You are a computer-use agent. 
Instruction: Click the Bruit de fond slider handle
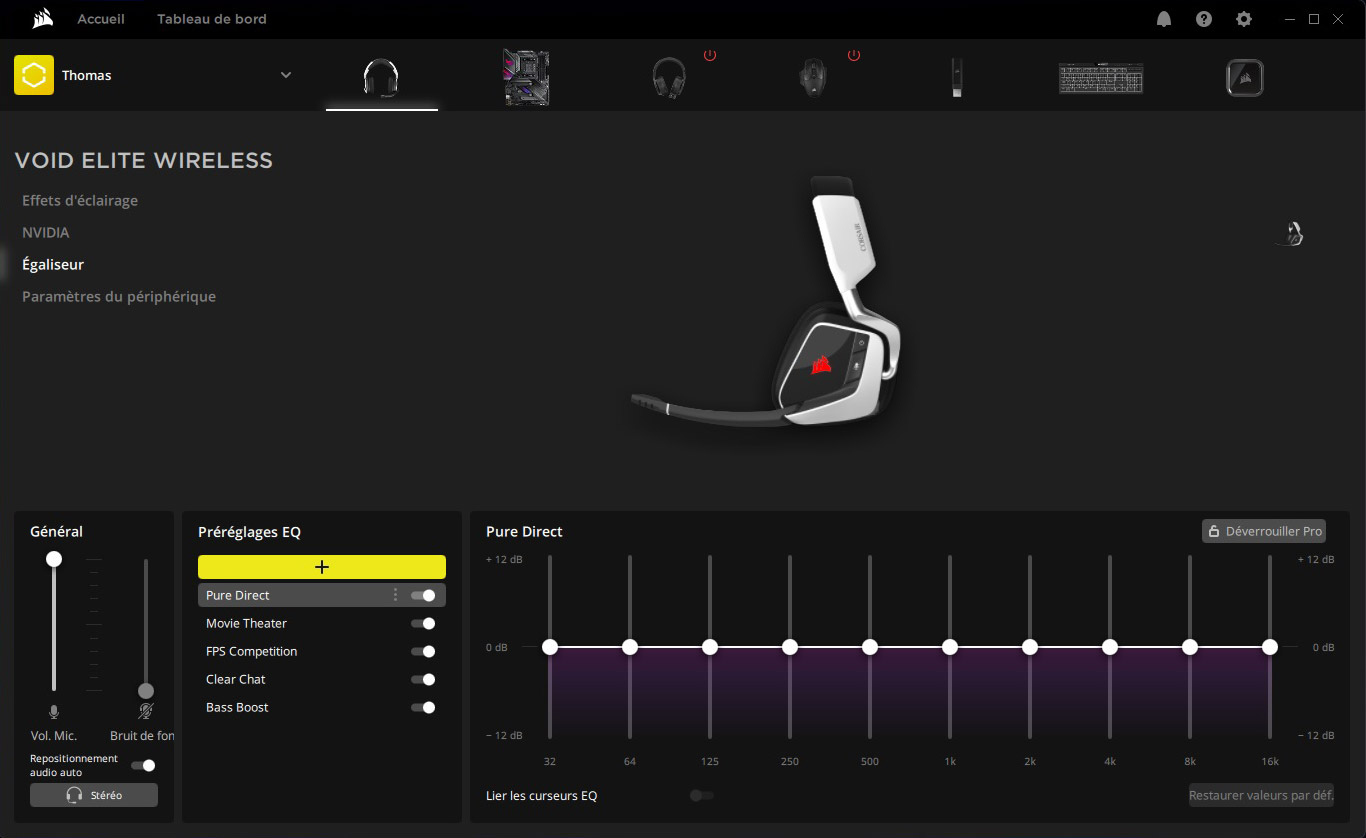[146, 691]
